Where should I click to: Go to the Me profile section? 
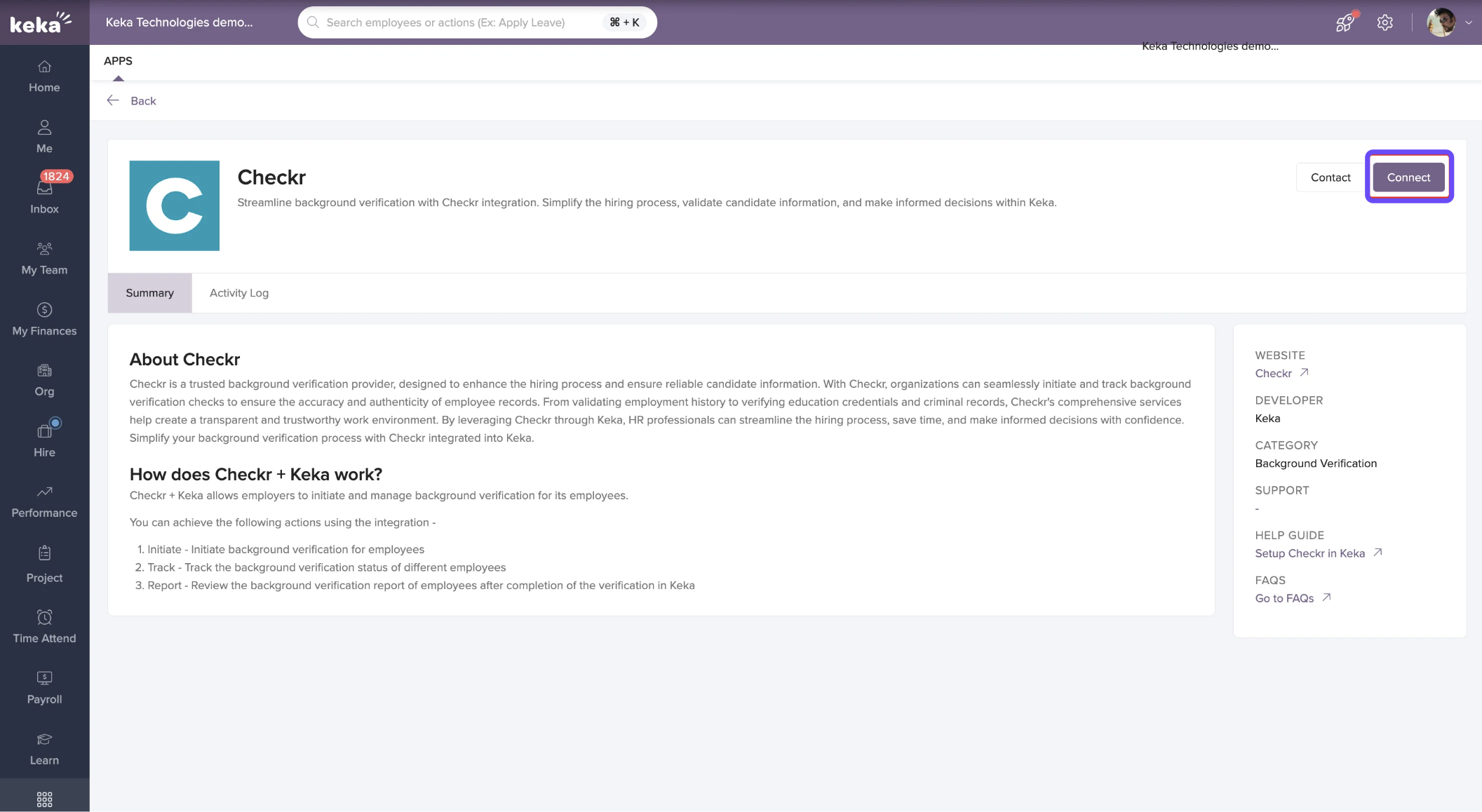click(44, 137)
